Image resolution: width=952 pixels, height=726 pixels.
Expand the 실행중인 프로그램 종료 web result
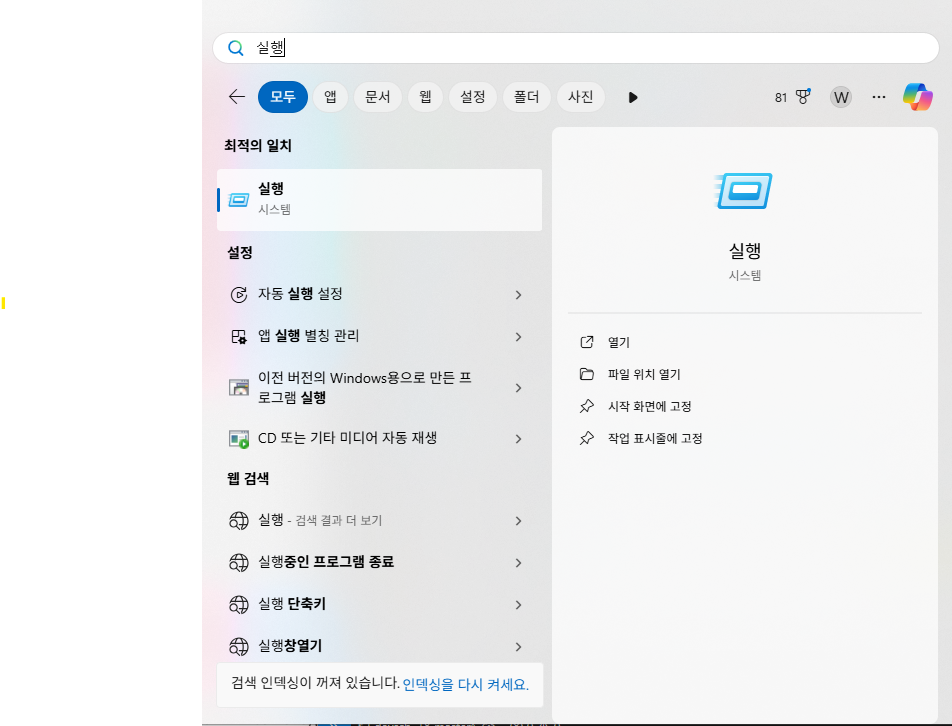(x=518, y=562)
